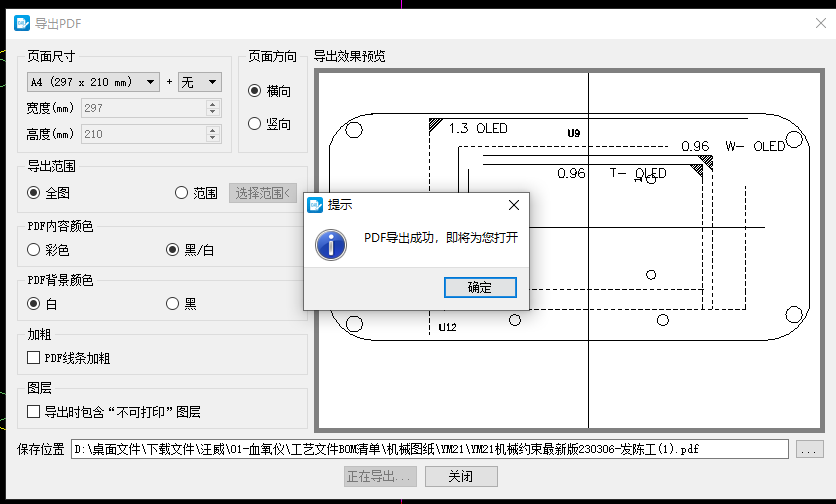
Task: Click the 加粗 group label
Action: [x=39, y=334]
